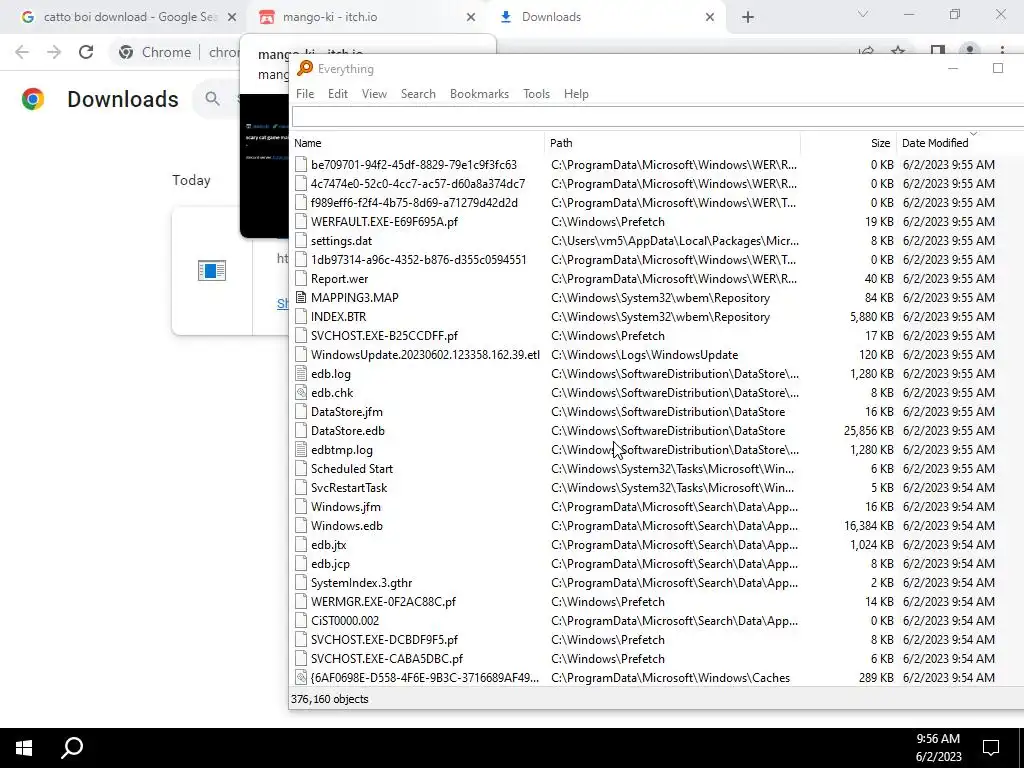Screen dimensions: 1024x768
Task: Select the edbtmp.log file icon
Action: 300,449
